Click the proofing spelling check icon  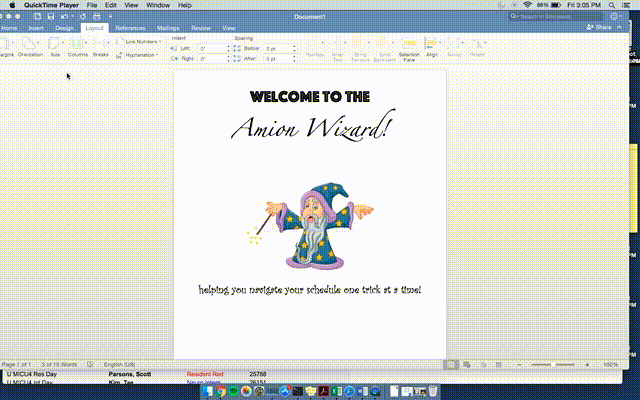pos(91,364)
